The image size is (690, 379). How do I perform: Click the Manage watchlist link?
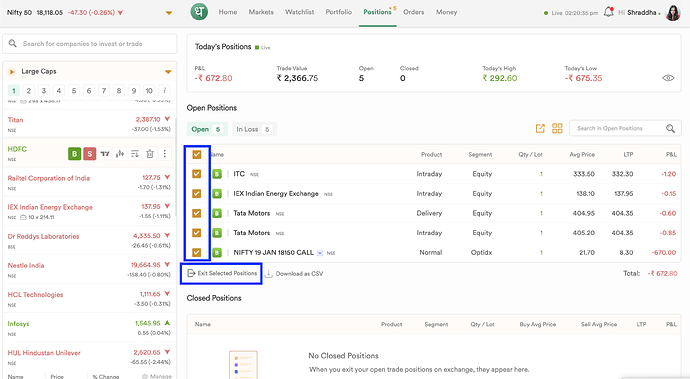[x=157, y=376]
